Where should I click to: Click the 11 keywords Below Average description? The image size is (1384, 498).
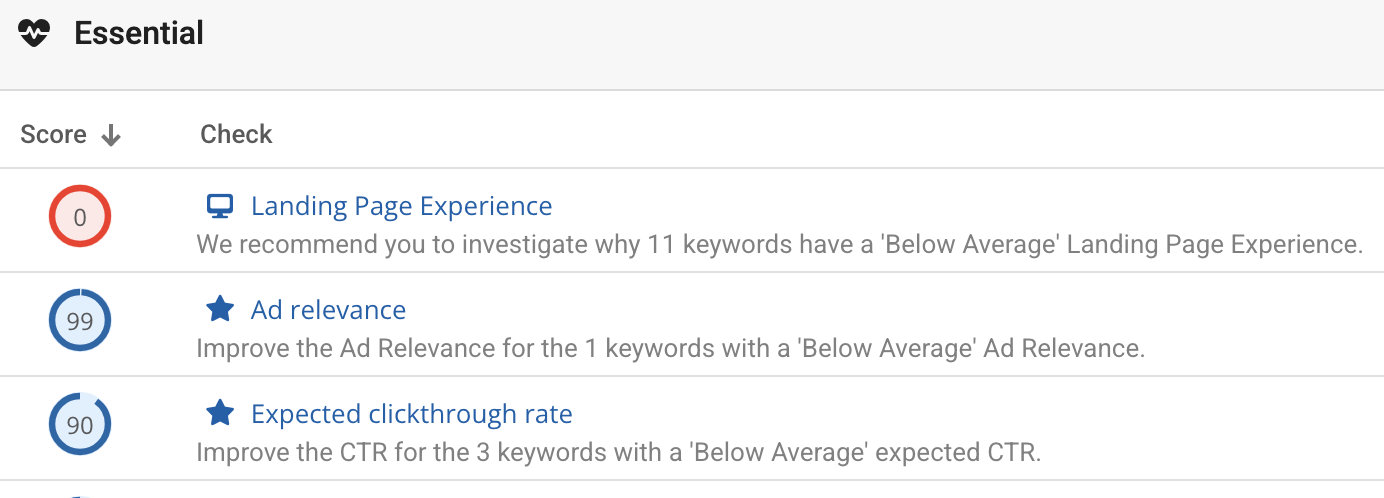(779, 244)
